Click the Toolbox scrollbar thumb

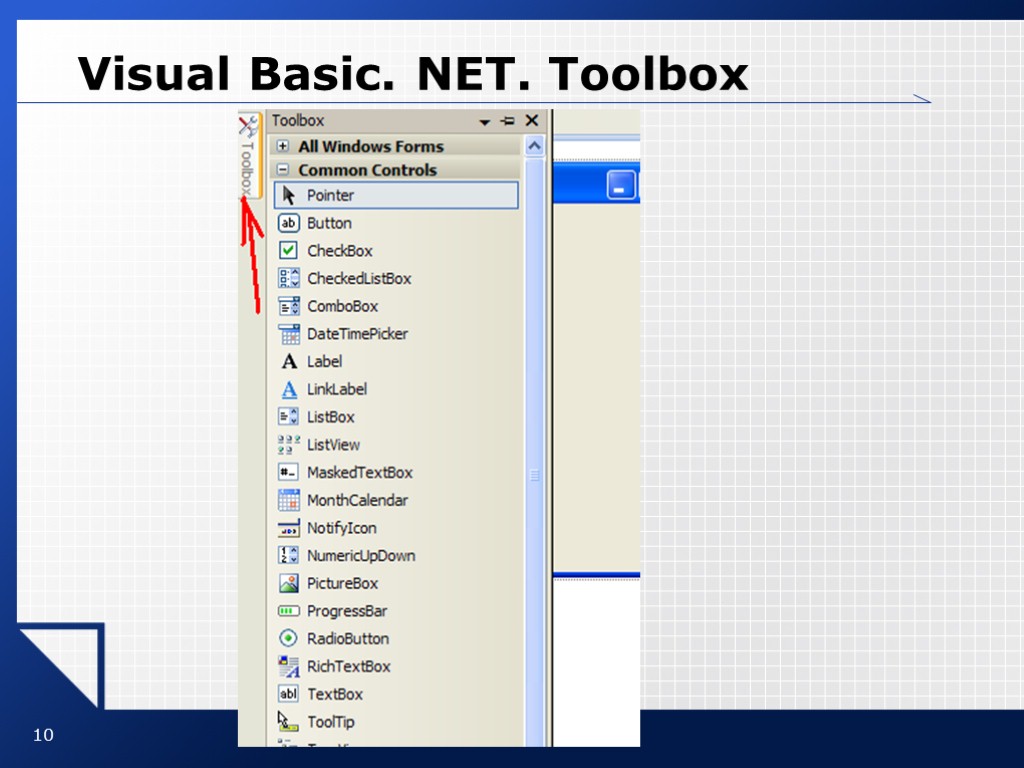pyautogui.click(x=534, y=475)
